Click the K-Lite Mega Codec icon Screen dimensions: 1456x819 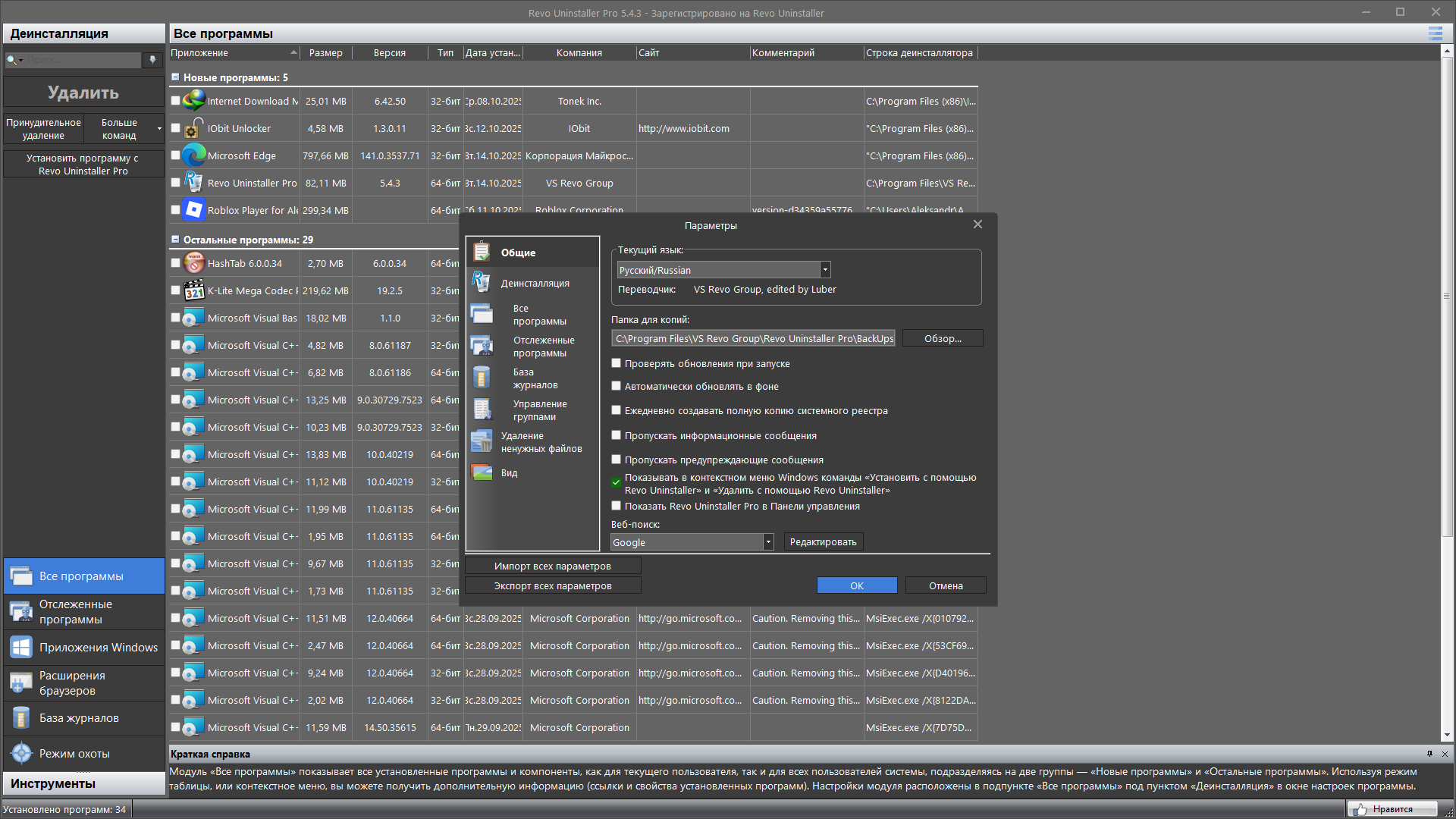[194, 290]
